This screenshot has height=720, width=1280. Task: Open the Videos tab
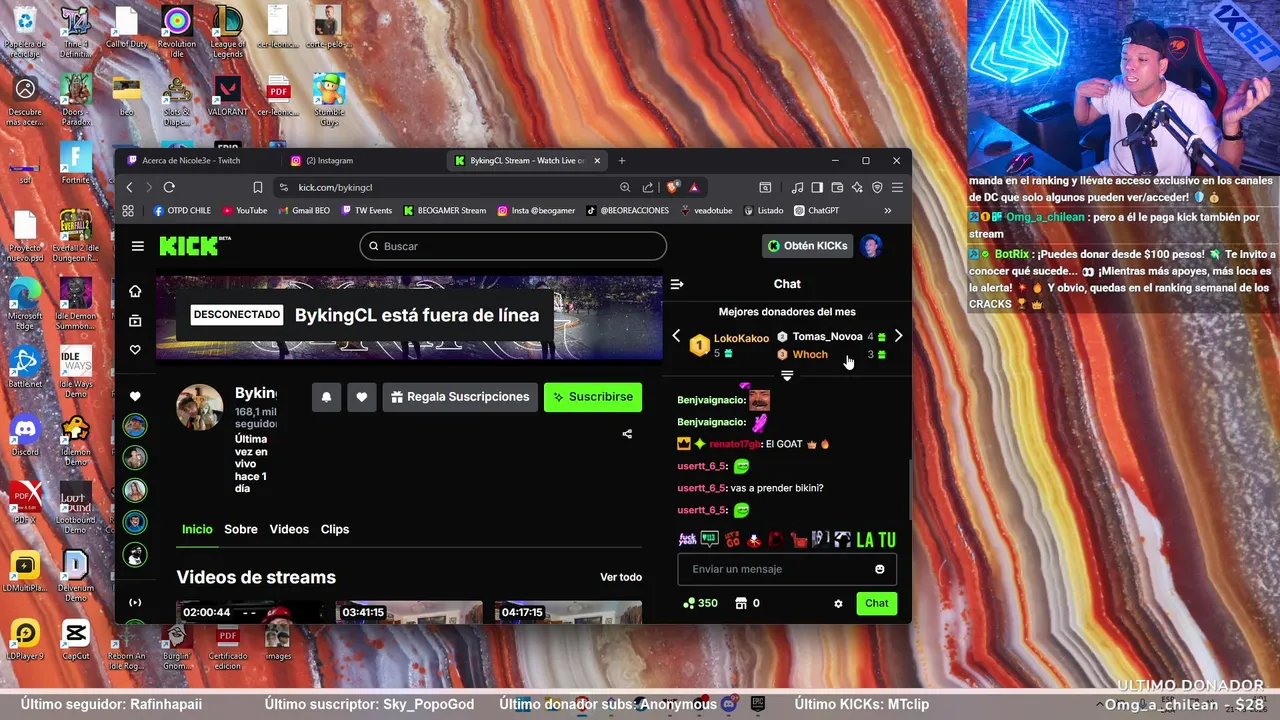coord(289,529)
